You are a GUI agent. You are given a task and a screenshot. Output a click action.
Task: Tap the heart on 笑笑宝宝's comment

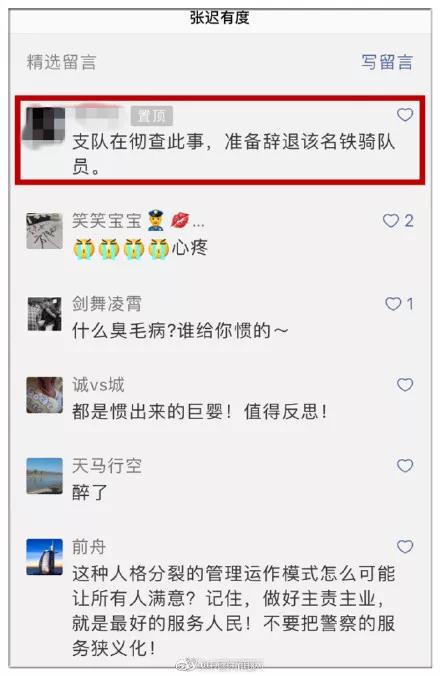(391, 221)
